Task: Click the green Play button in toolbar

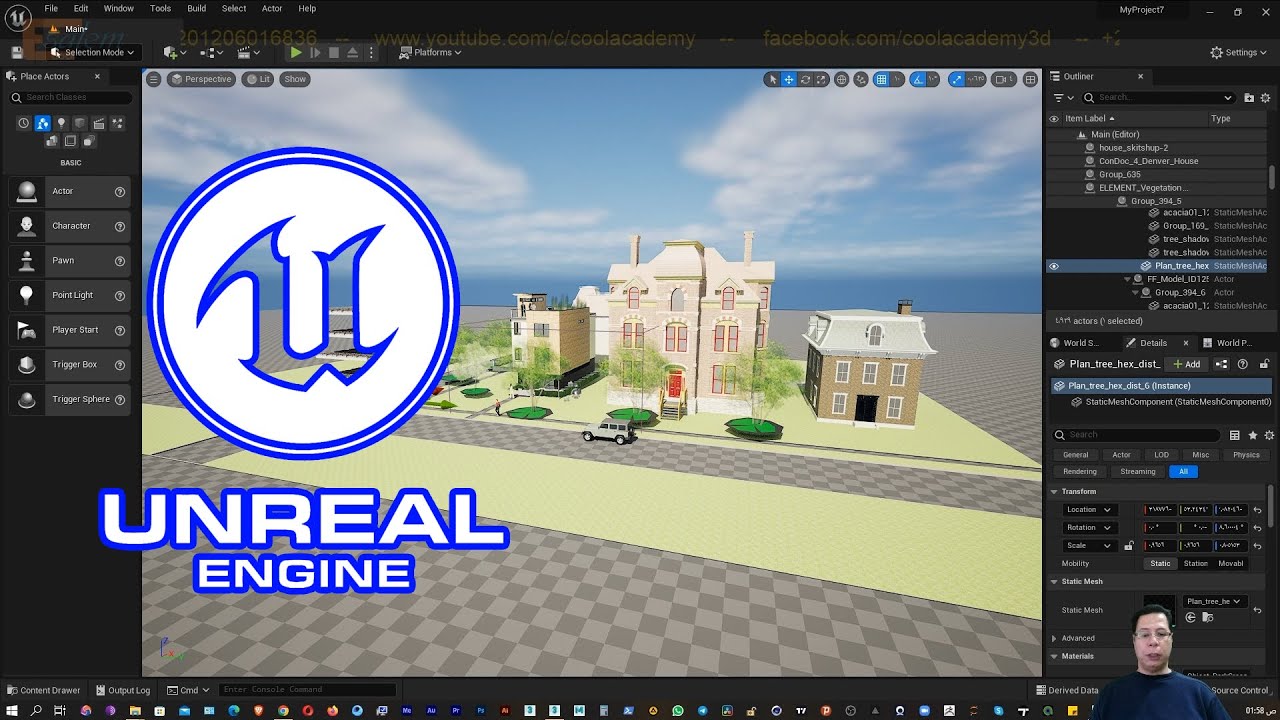Action: coord(296,52)
